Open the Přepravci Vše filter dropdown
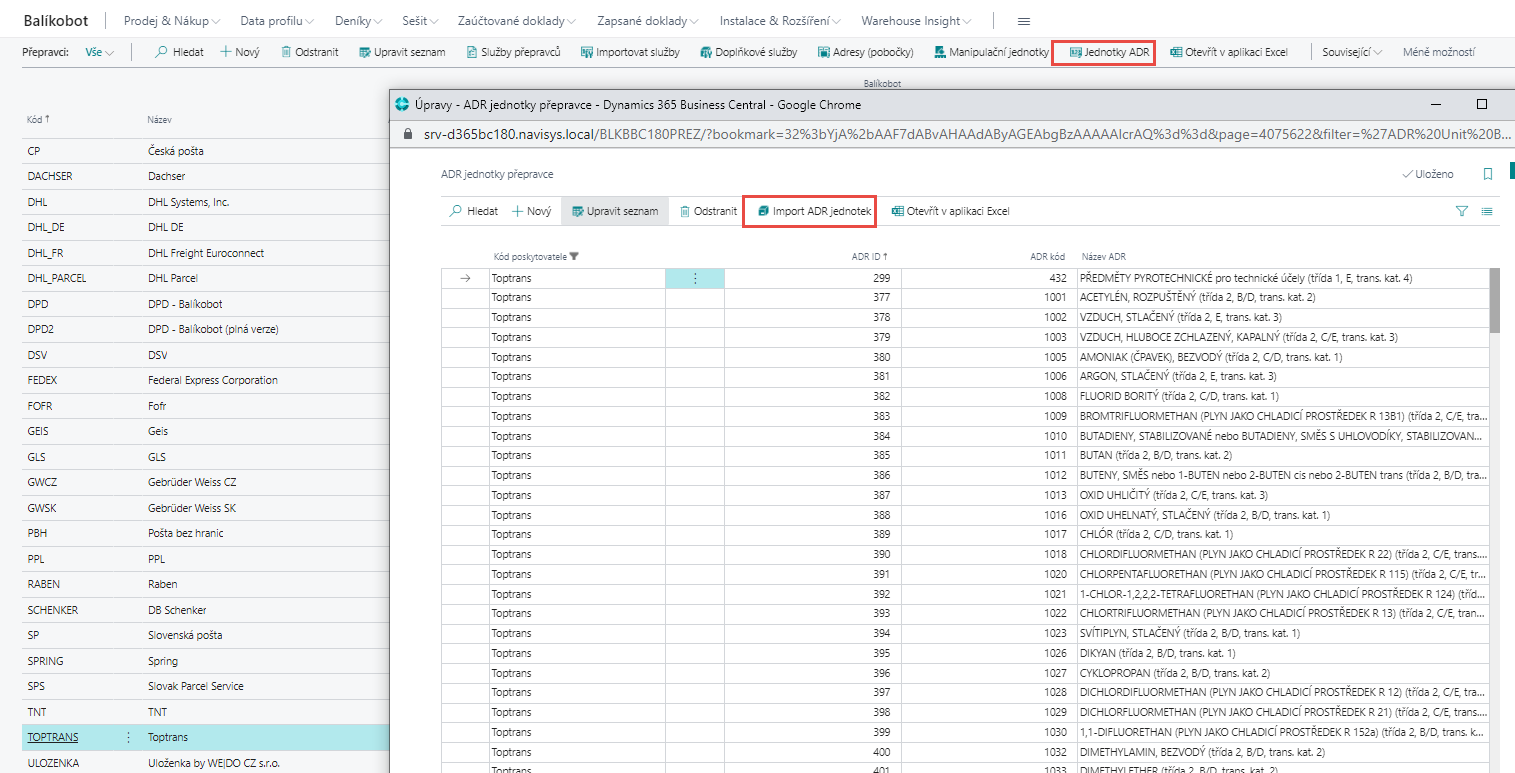 (99, 52)
